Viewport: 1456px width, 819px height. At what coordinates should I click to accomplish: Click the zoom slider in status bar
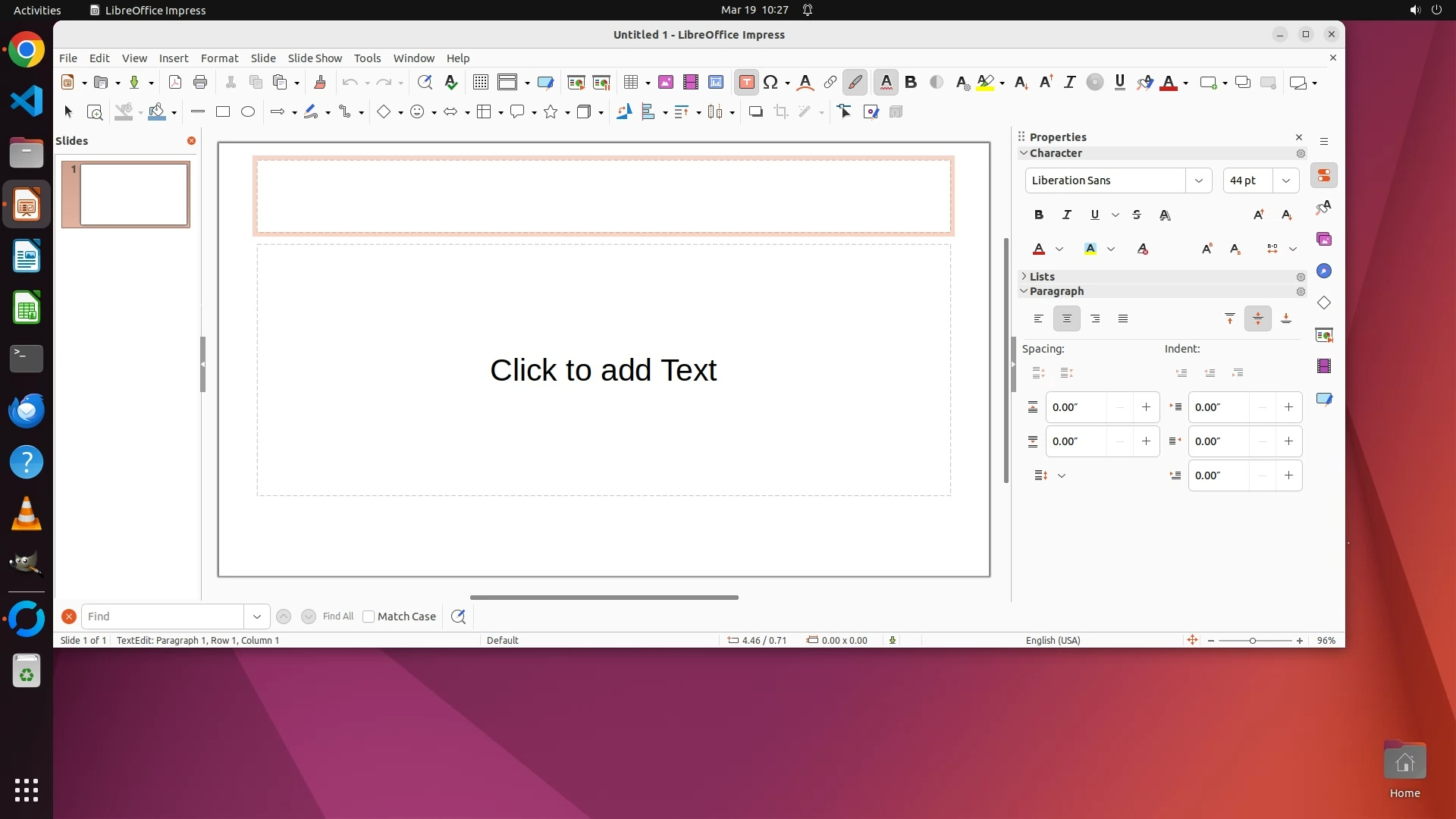pyautogui.click(x=1253, y=641)
